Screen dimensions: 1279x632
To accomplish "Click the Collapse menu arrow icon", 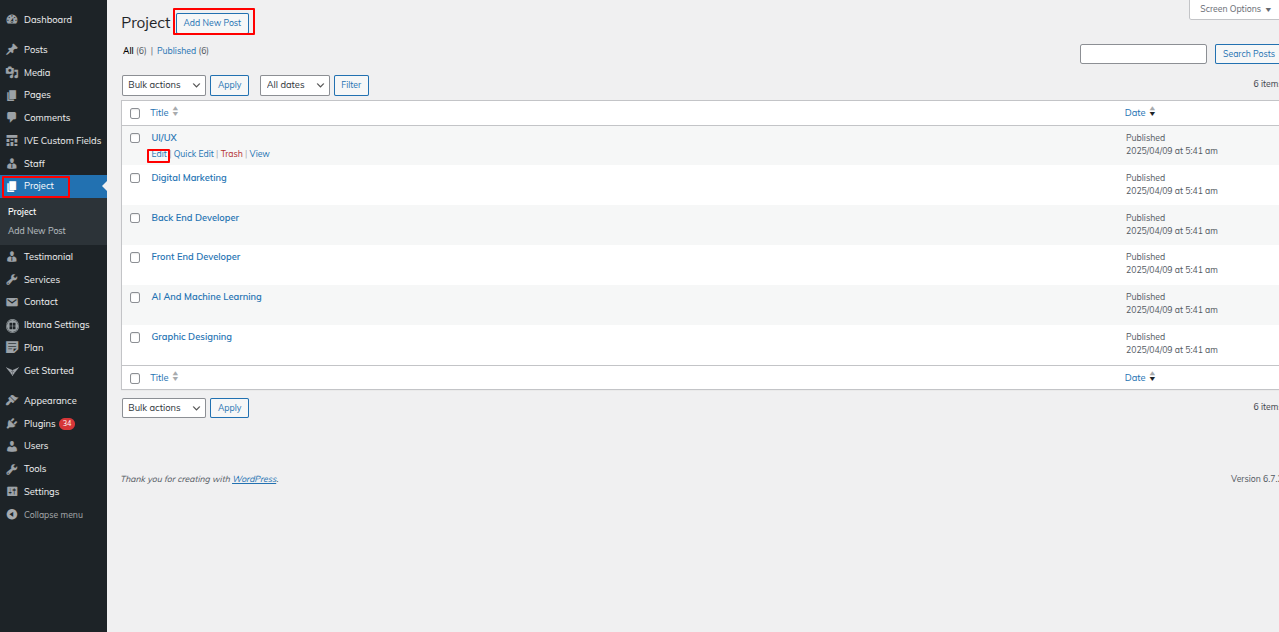I will [x=12, y=515].
